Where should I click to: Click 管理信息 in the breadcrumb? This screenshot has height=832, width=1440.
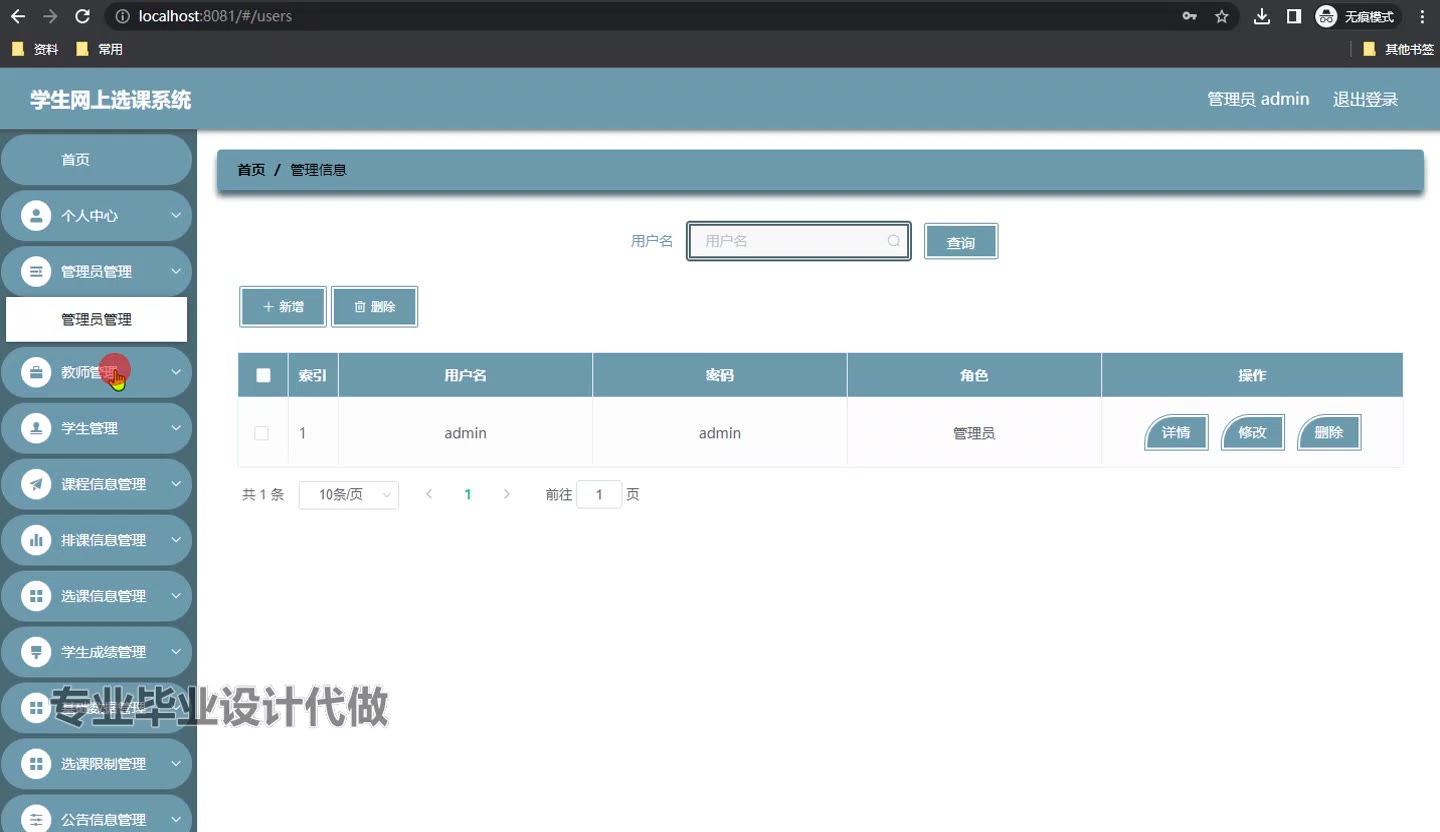(x=318, y=170)
